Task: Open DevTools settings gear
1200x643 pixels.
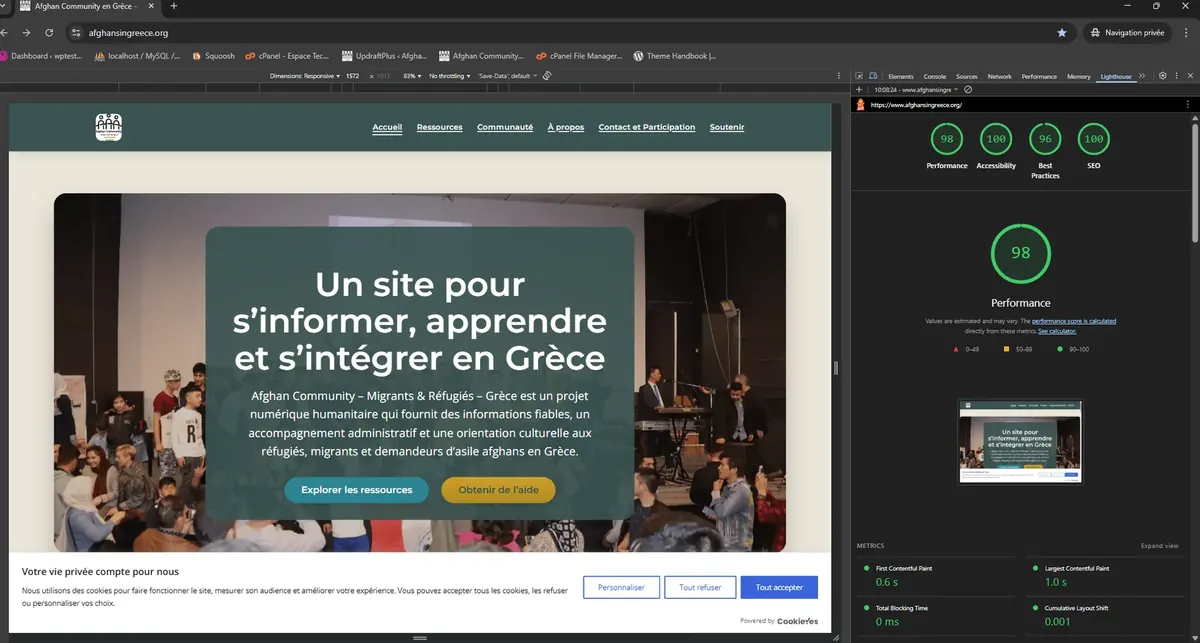Action: pyautogui.click(x=1163, y=76)
